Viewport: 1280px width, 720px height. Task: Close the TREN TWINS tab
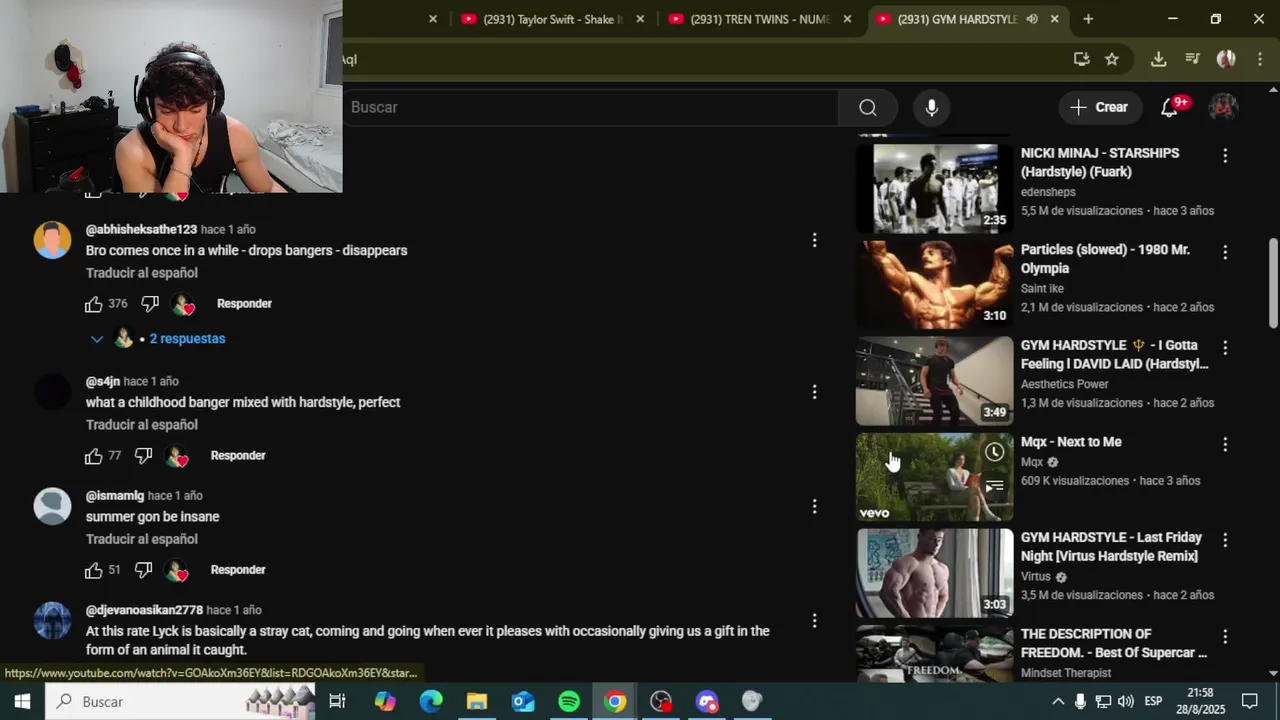847,19
